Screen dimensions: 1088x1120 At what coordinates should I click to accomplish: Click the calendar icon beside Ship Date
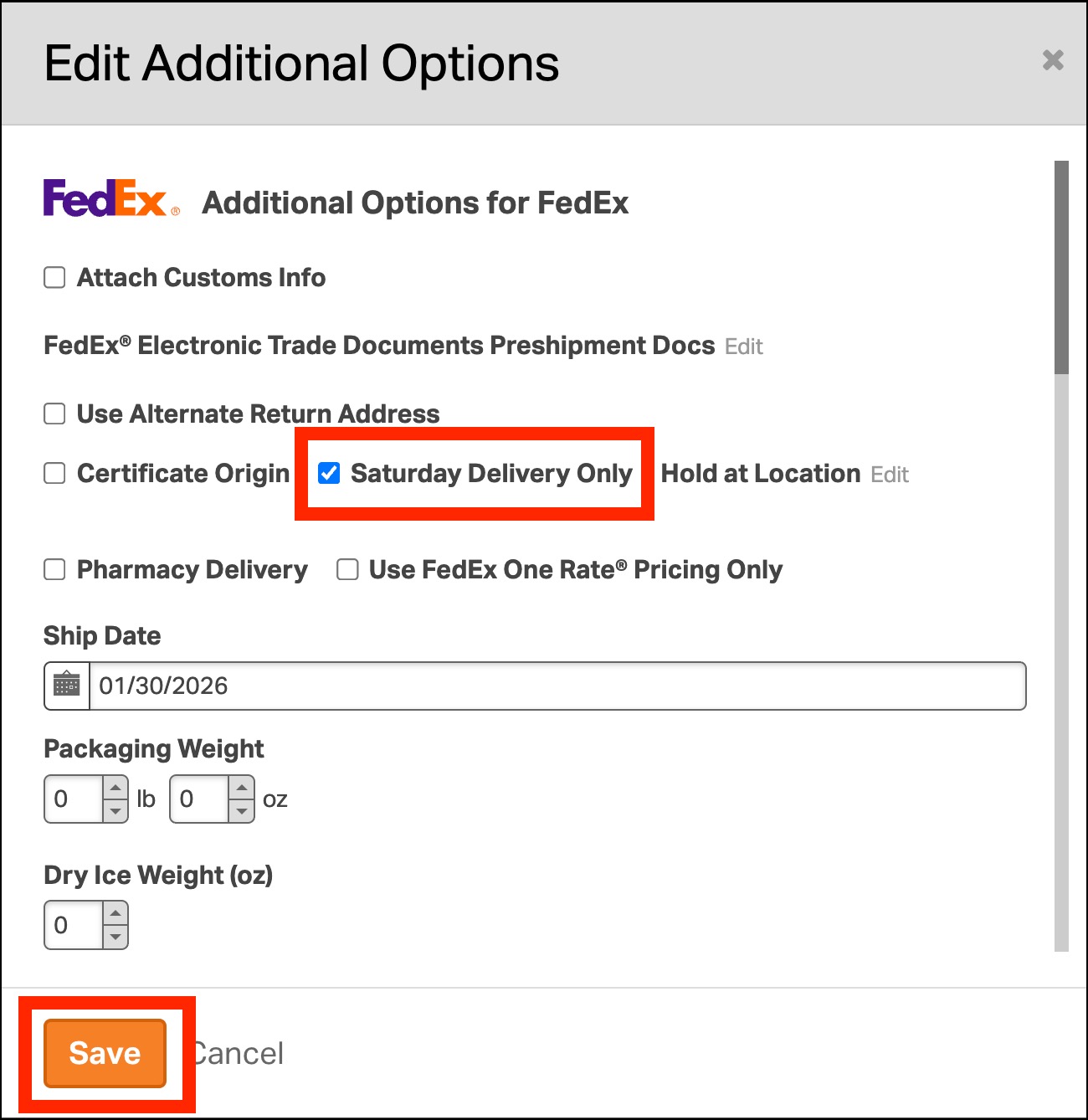pyautogui.click(x=67, y=686)
